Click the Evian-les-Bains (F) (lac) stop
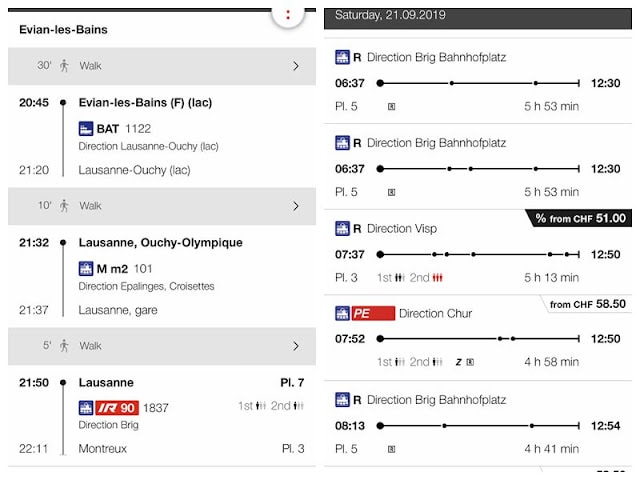Viewport: 640px width, 480px height. click(x=145, y=102)
